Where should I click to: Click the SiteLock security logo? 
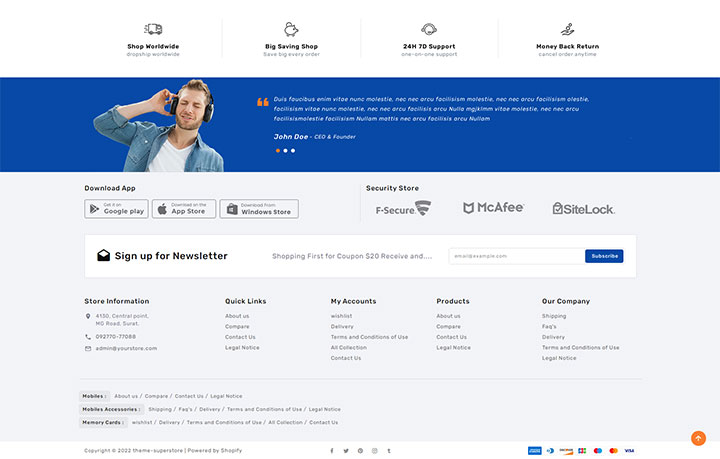click(x=584, y=209)
